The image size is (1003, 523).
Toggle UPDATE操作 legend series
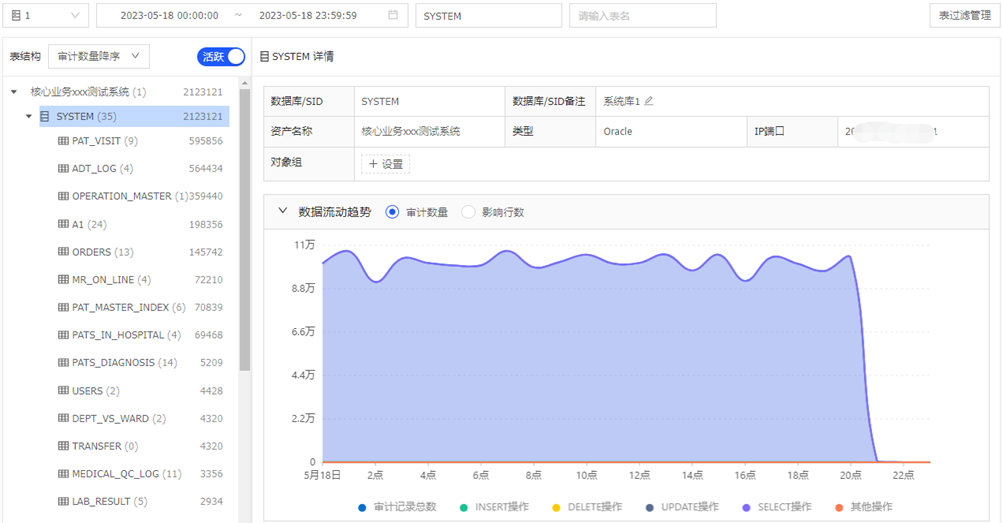coord(682,507)
